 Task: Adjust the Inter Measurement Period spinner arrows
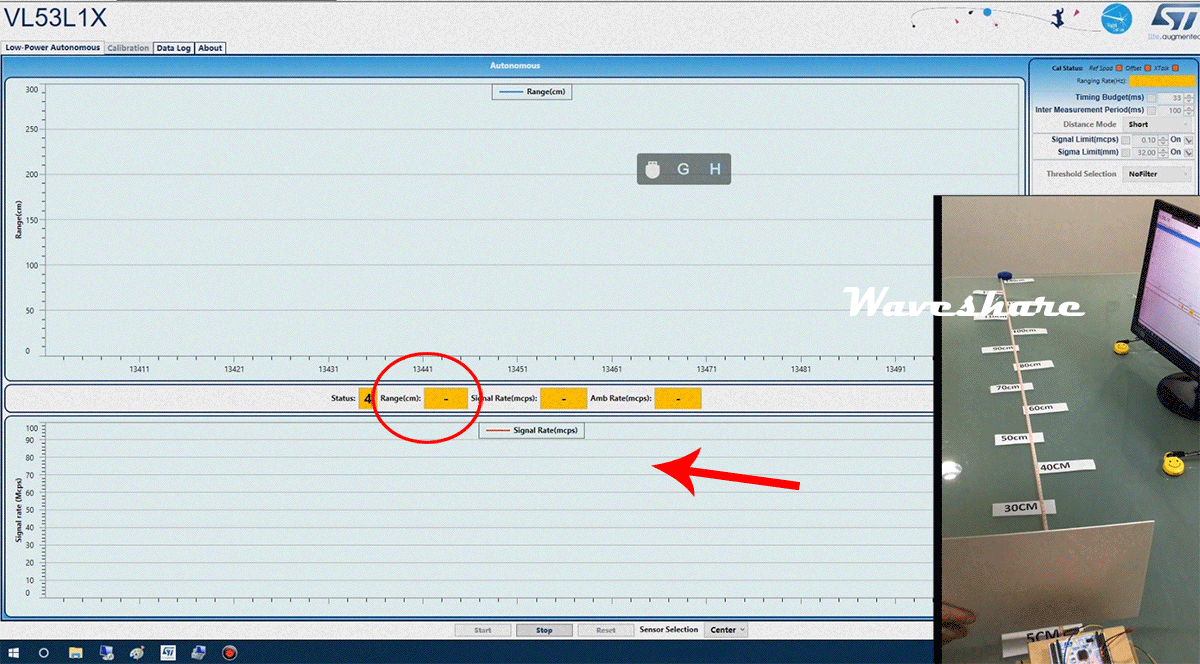click(x=1188, y=110)
